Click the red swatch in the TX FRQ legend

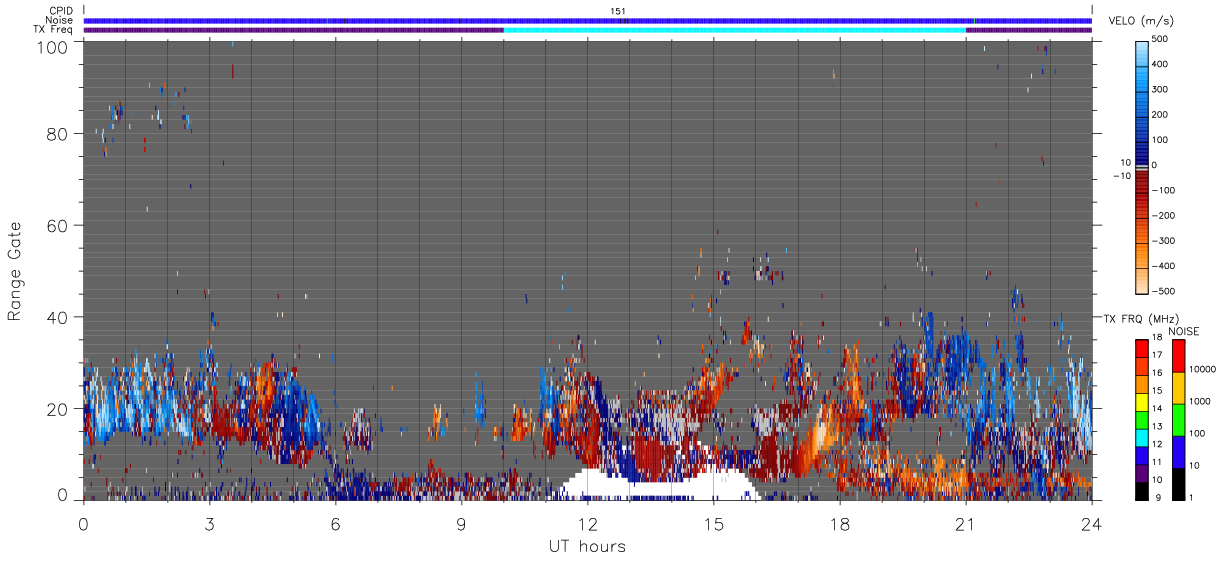click(1143, 347)
